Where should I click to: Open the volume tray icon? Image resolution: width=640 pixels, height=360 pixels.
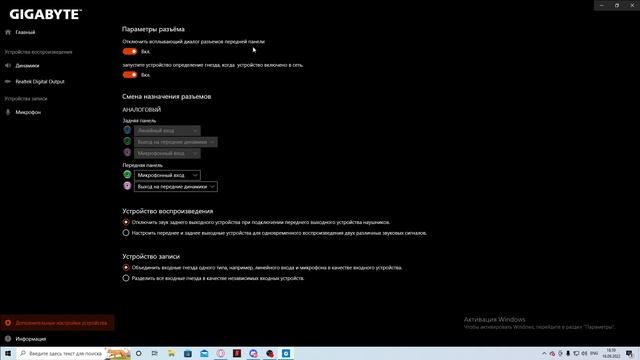click(584, 353)
